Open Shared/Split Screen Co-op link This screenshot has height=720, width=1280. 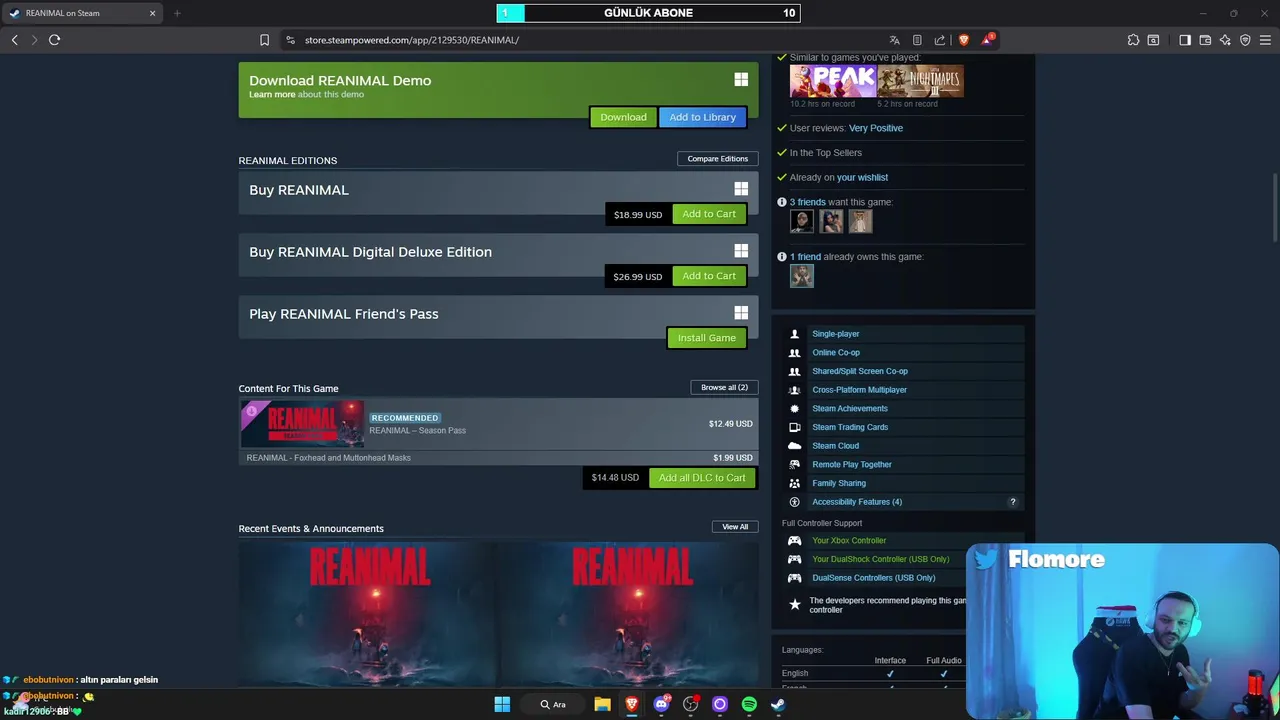tap(860, 371)
